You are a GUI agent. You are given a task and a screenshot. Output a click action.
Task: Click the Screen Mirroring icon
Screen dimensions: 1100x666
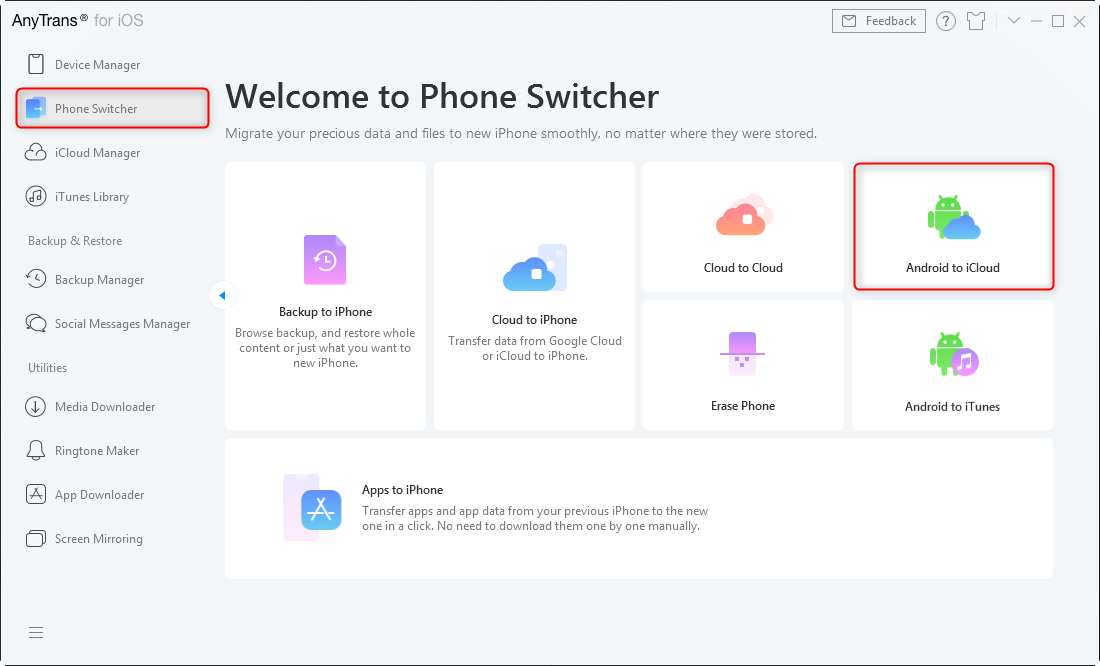[36, 538]
